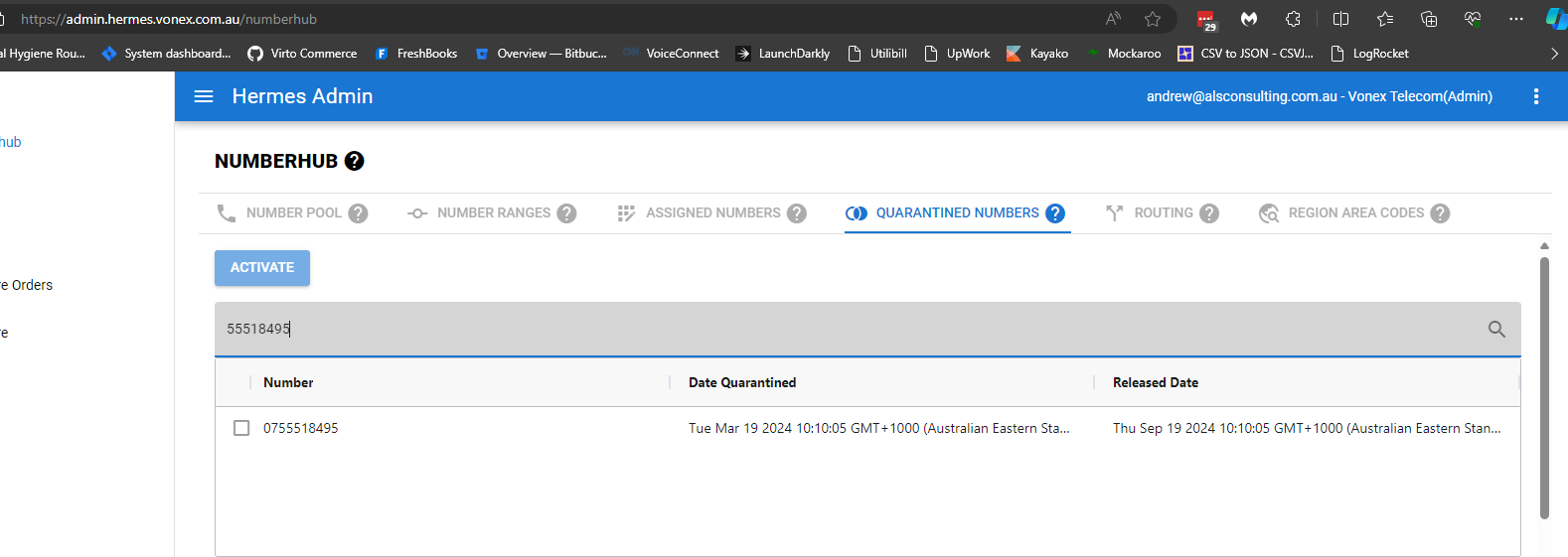Expand the hidden bookmarks overflow chevron
The width and height of the screenshot is (1568, 557).
pyautogui.click(x=1554, y=54)
